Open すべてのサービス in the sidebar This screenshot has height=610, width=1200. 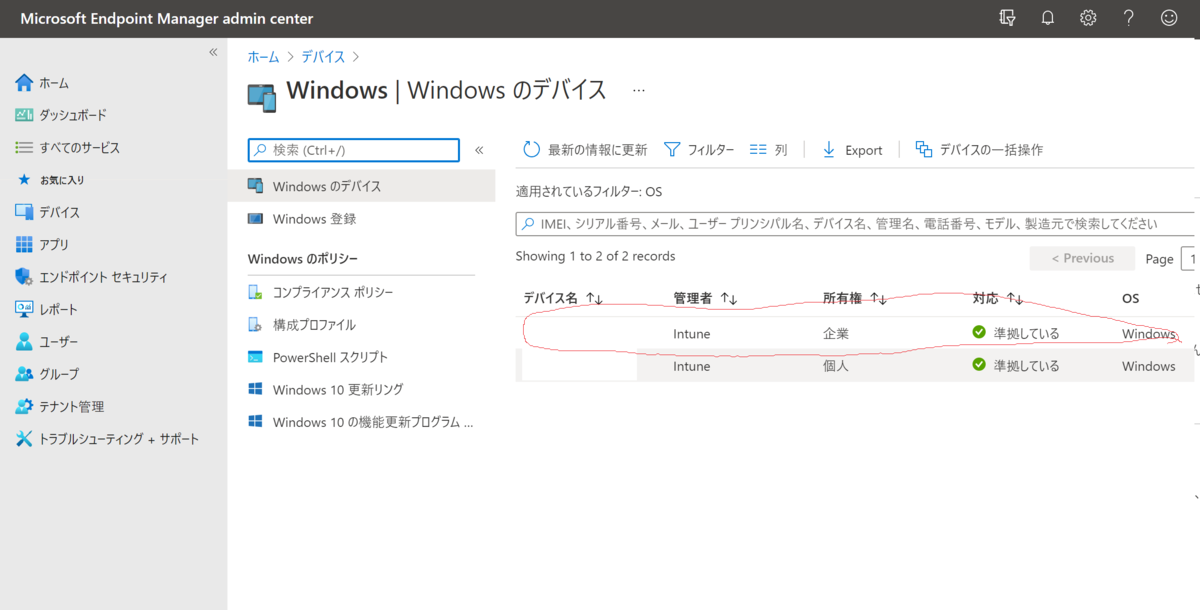click(80, 147)
